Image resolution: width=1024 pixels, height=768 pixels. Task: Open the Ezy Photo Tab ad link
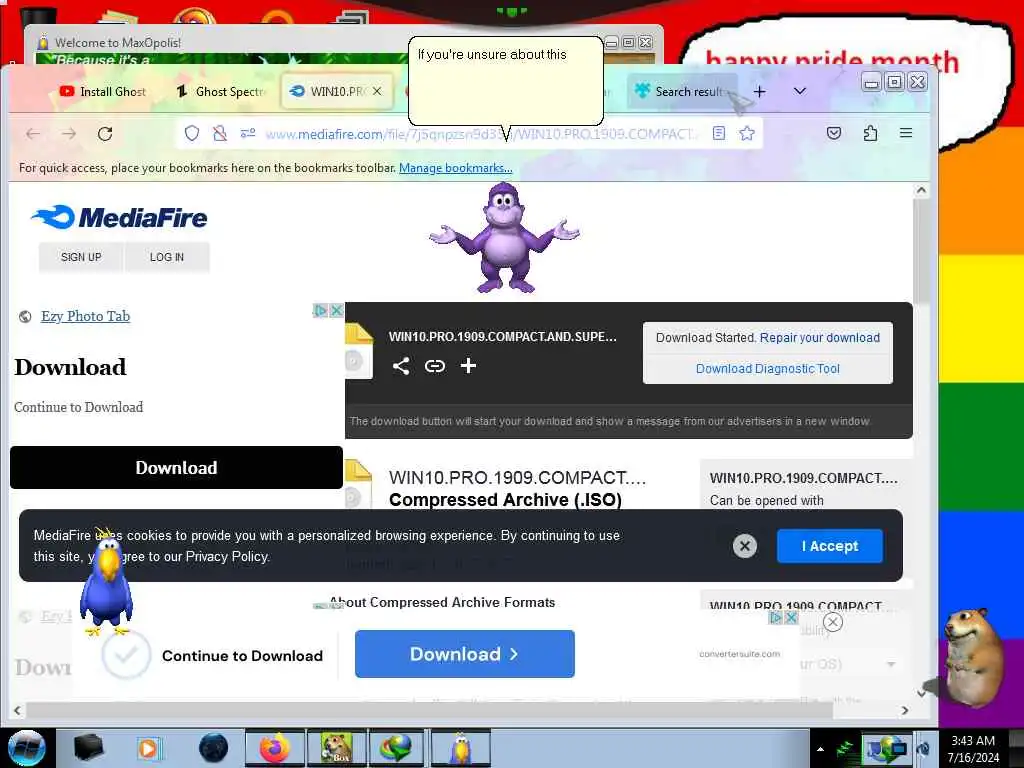(86, 316)
